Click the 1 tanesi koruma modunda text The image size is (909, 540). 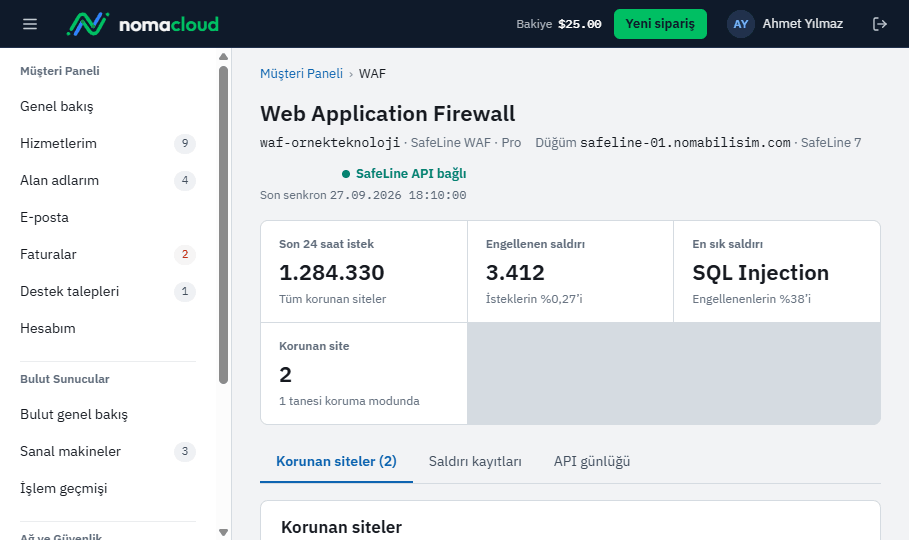click(x=349, y=401)
